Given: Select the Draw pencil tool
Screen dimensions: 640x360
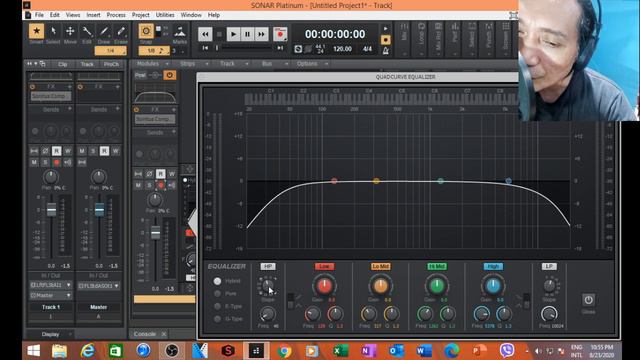Looking at the screenshot, I should [104, 31].
